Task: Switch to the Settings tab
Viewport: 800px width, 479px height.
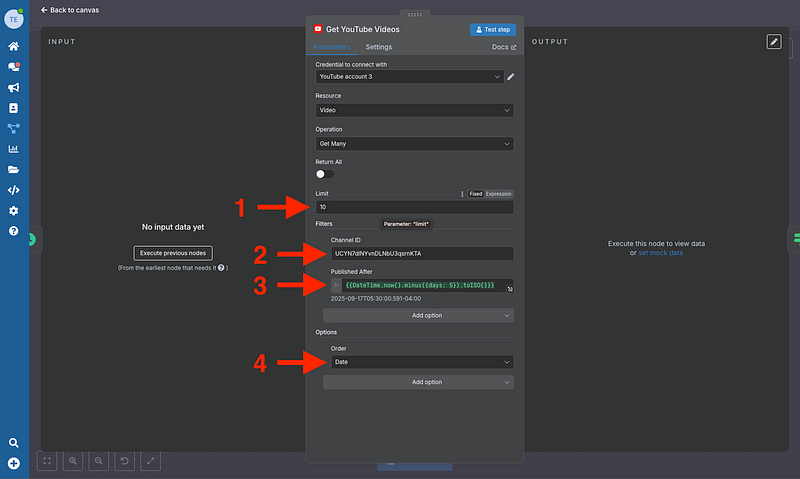Action: tap(379, 47)
